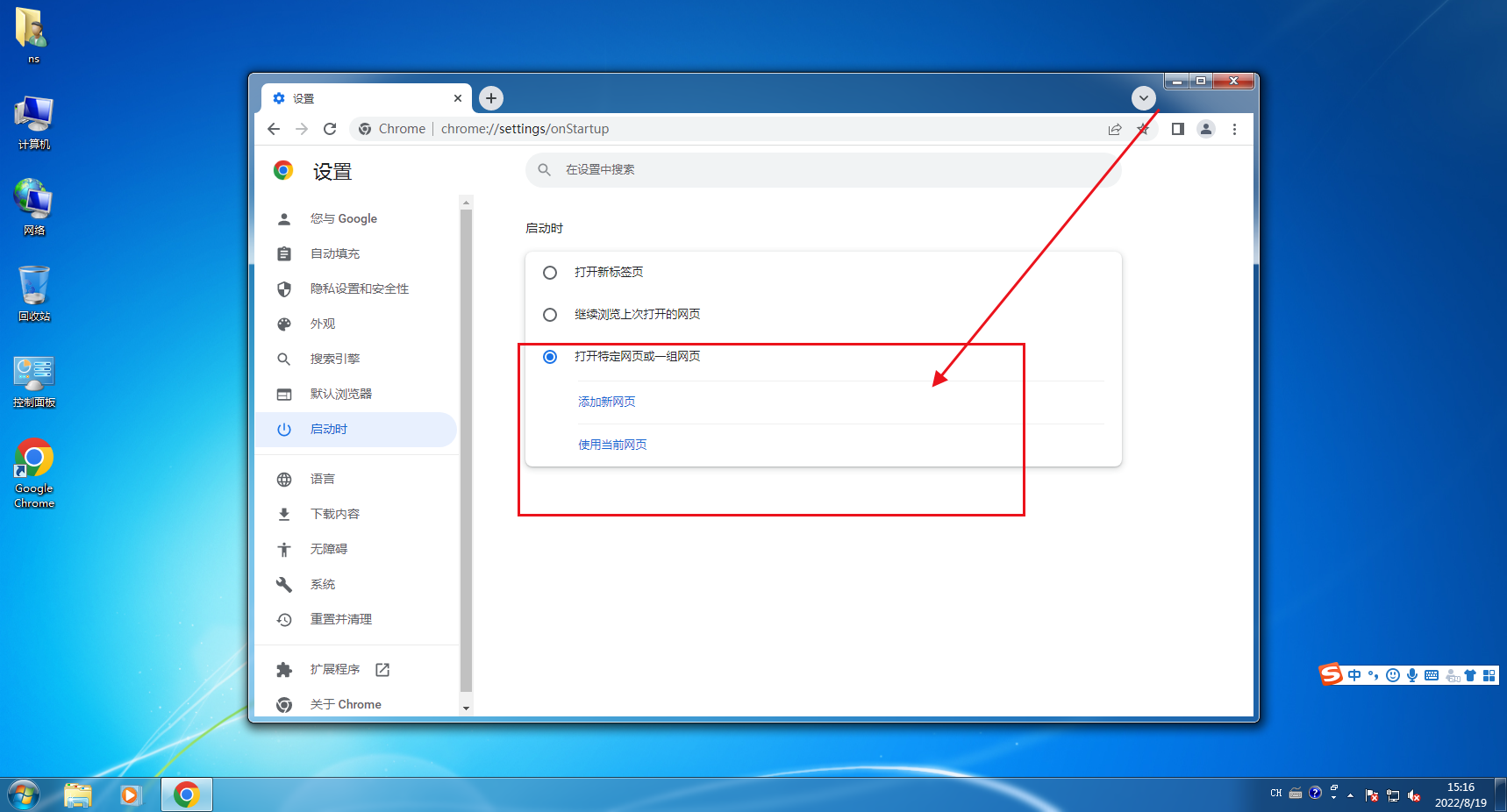The width and height of the screenshot is (1507, 812).
Task: Click the Sogou voice input microphone
Action: tap(1412, 675)
